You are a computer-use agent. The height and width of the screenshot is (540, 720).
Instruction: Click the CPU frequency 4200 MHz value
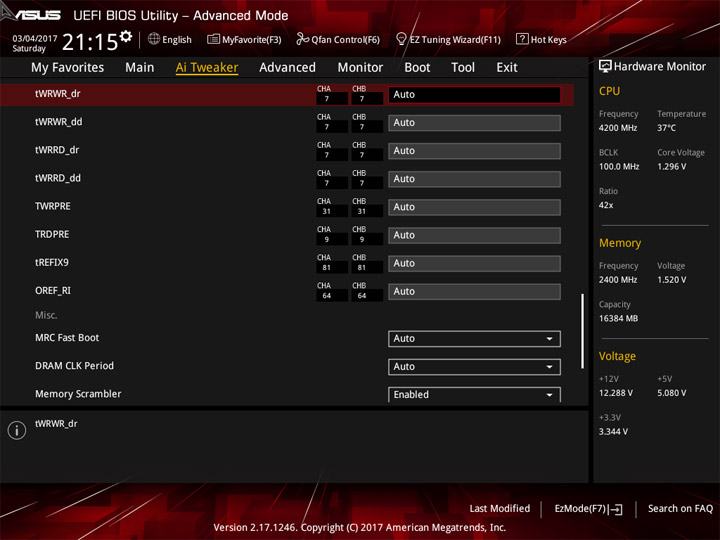[x=618, y=128]
